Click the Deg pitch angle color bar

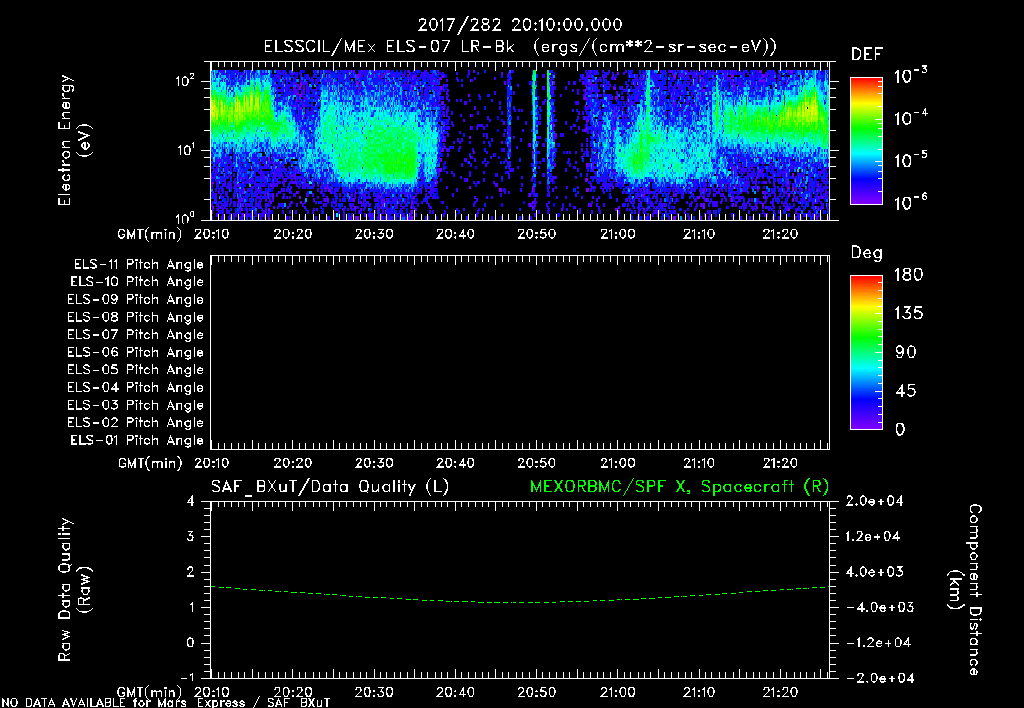(866, 352)
